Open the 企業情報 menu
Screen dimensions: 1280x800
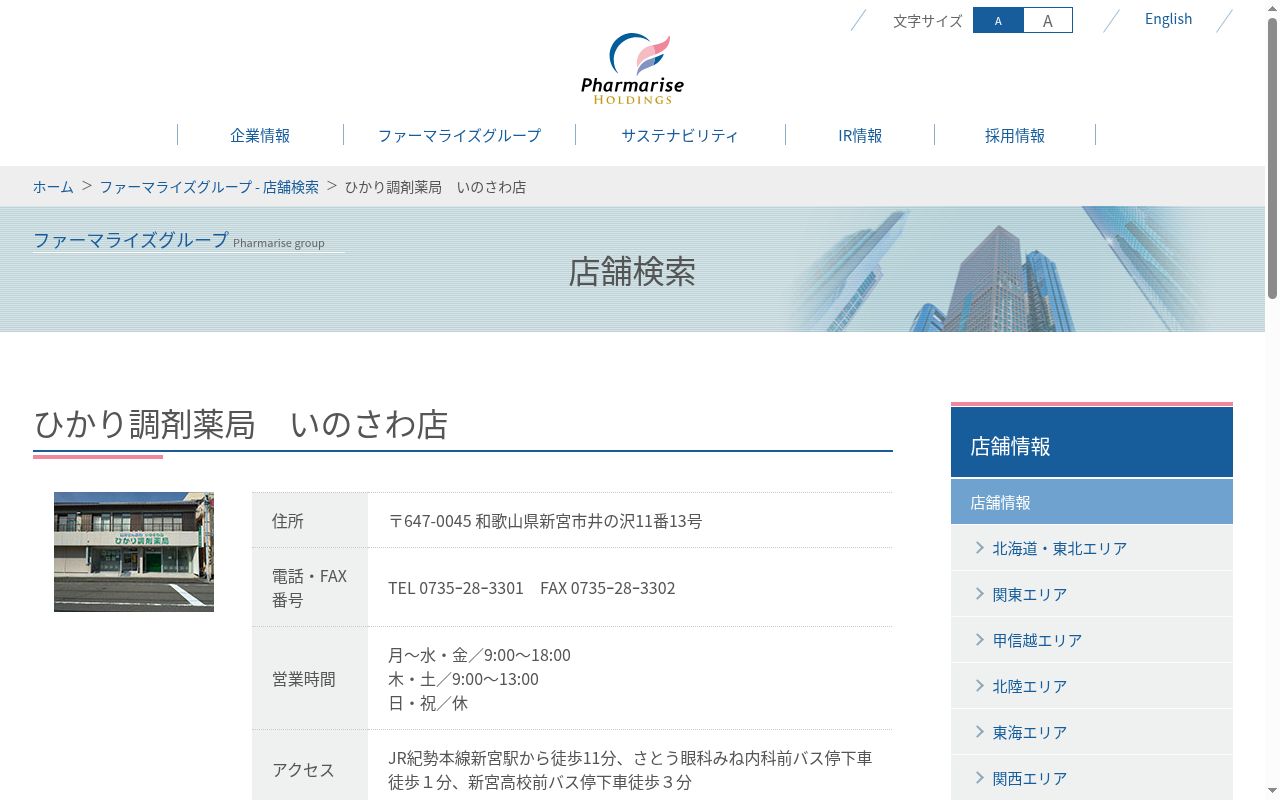(260, 135)
